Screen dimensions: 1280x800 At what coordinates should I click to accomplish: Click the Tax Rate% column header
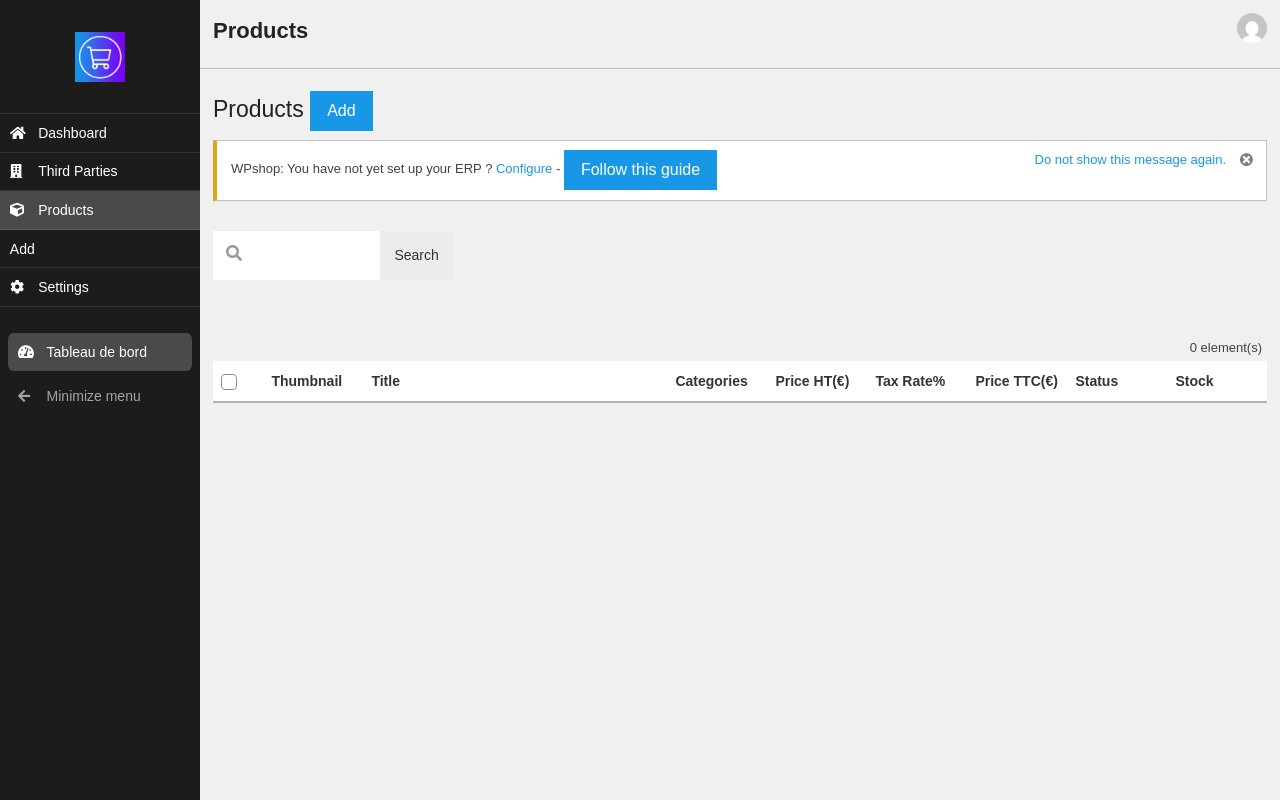coord(910,381)
